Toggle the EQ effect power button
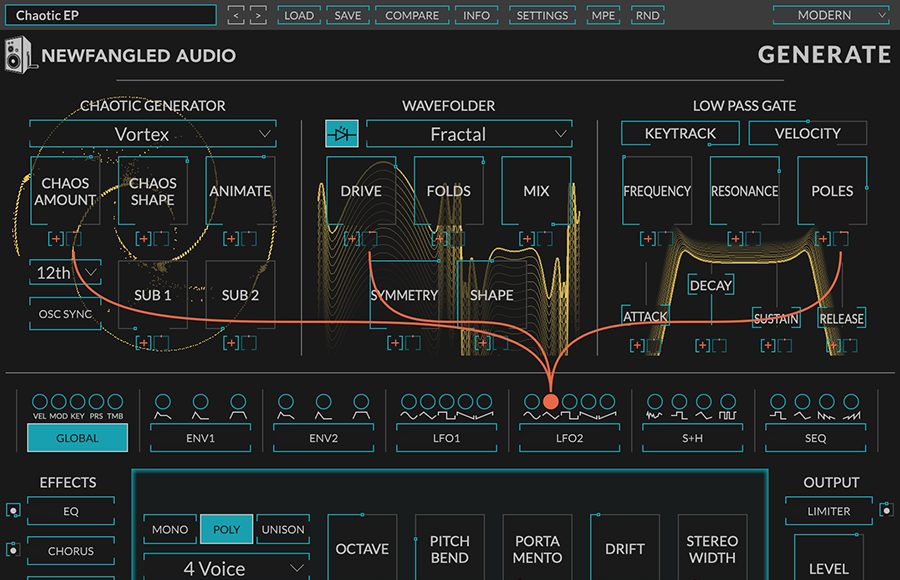Screen dimensions: 900x580 click(x=13, y=511)
